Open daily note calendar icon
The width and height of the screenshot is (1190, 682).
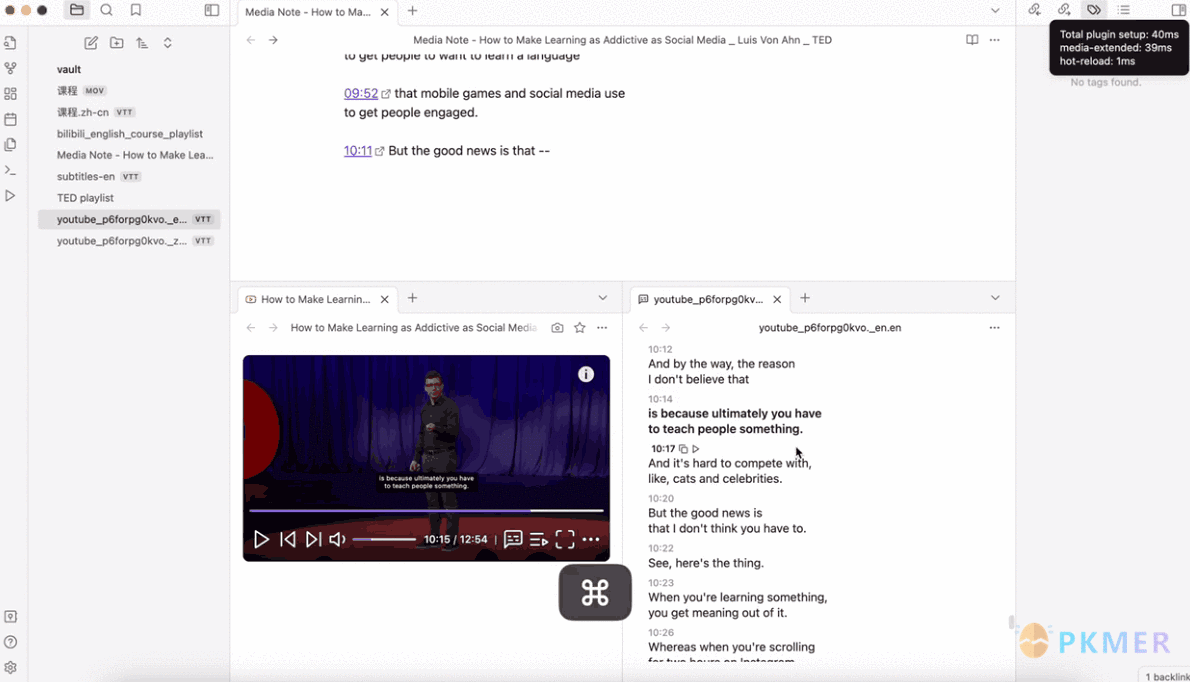pos(11,119)
